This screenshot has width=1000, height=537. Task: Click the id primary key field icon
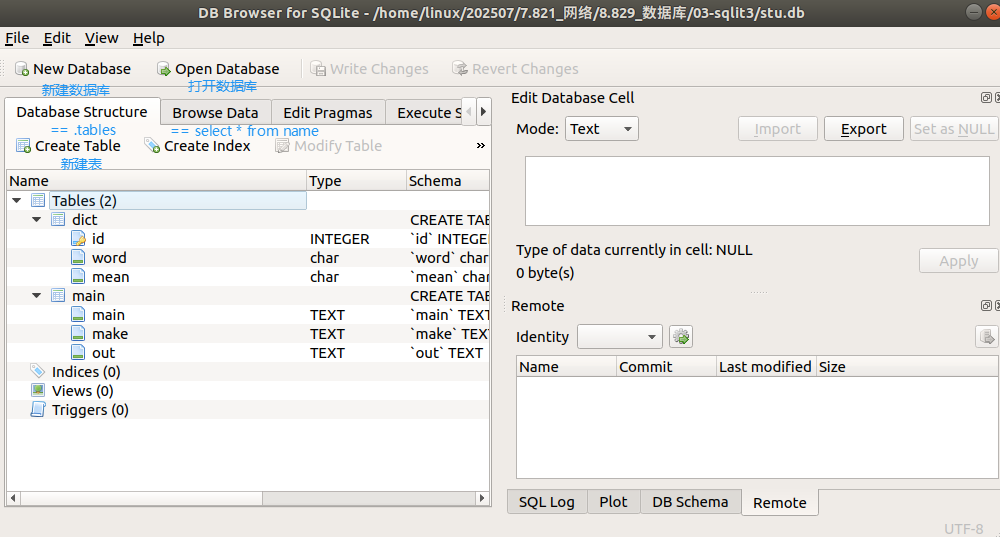78,239
